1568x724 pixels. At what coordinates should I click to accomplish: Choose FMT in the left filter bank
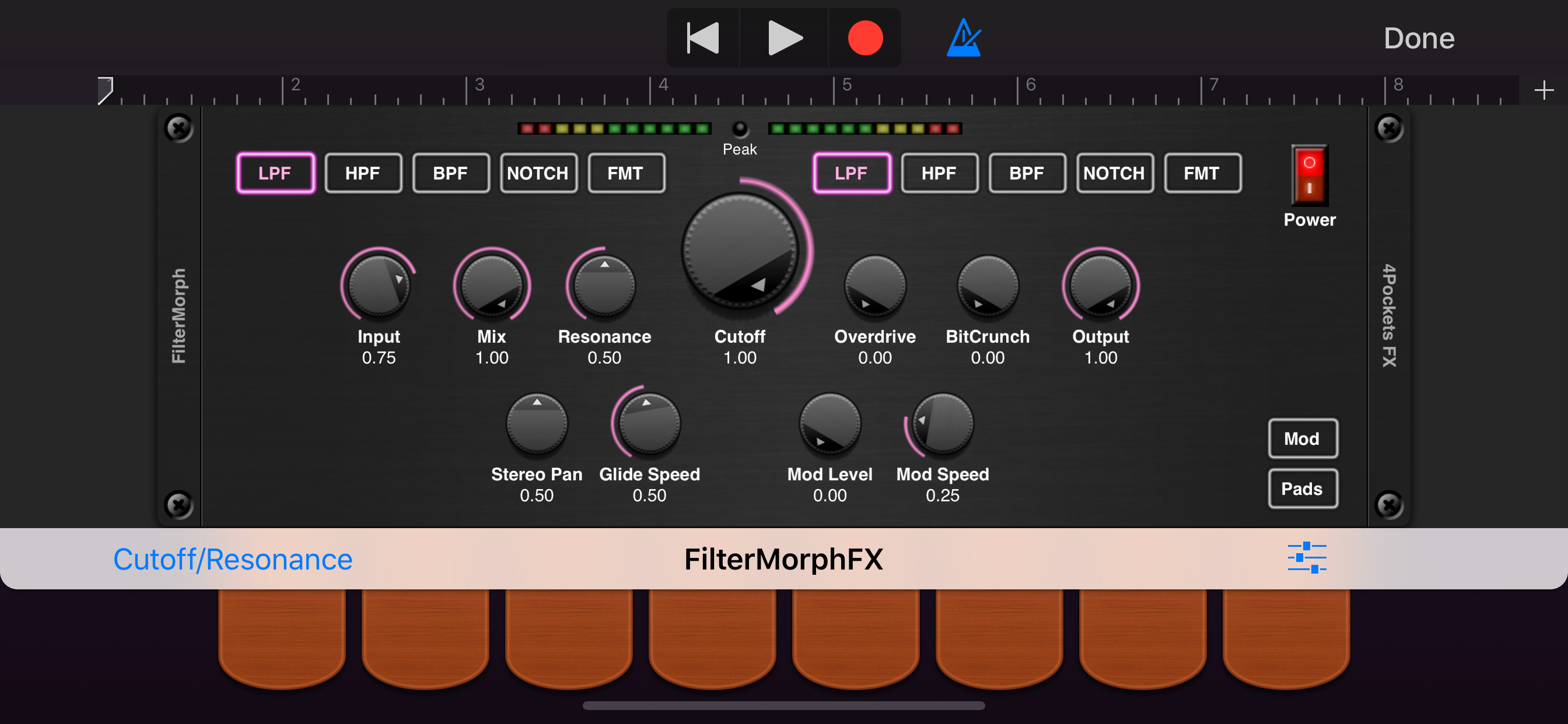(x=626, y=173)
